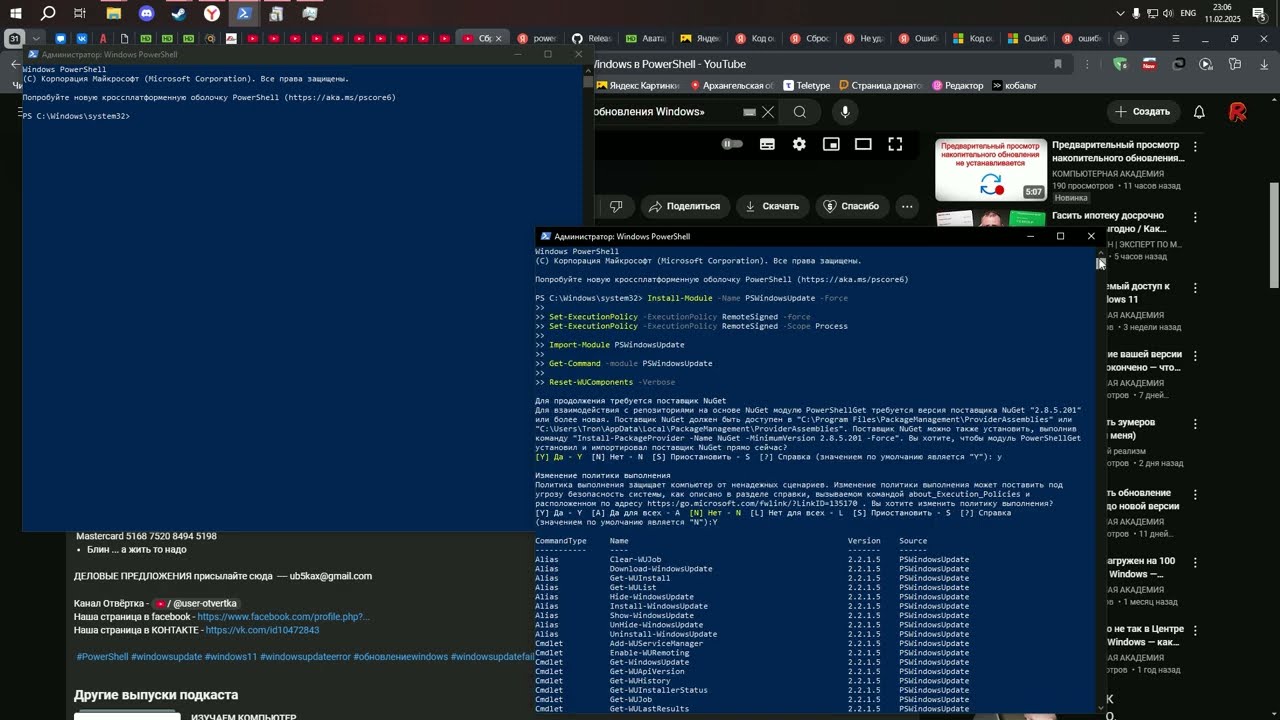
Task: Enter fullscreen in the YouTube player
Action: (895, 144)
